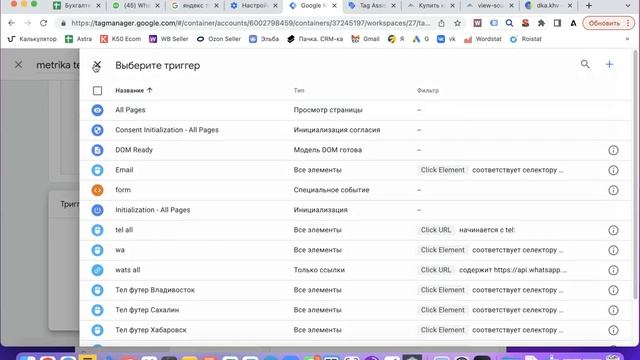Show info for Тел футер Владивосток
640x360 pixels.
click(x=613, y=290)
